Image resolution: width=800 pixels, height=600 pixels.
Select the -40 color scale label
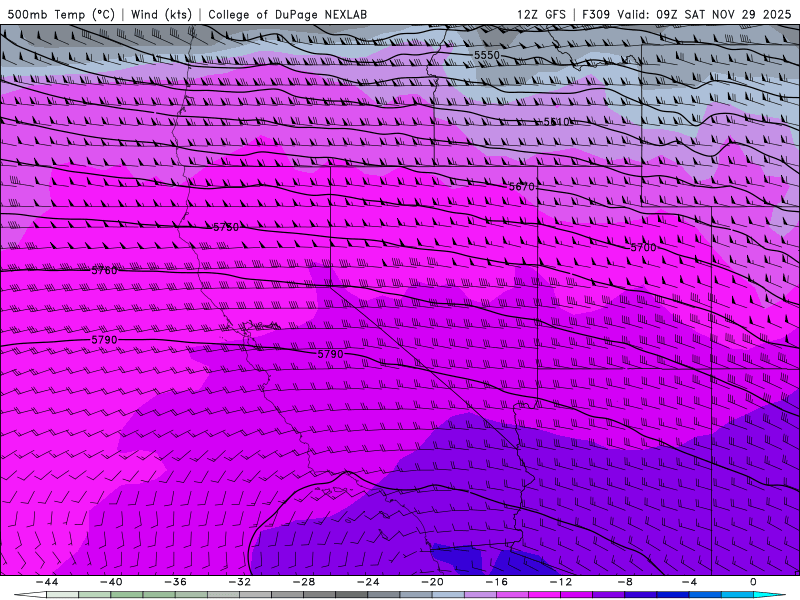click(111, 582)
